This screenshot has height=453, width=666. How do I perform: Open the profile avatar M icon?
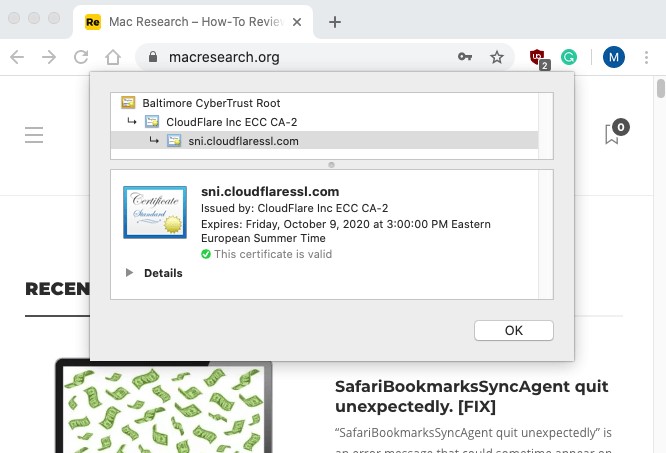point(613,58)
